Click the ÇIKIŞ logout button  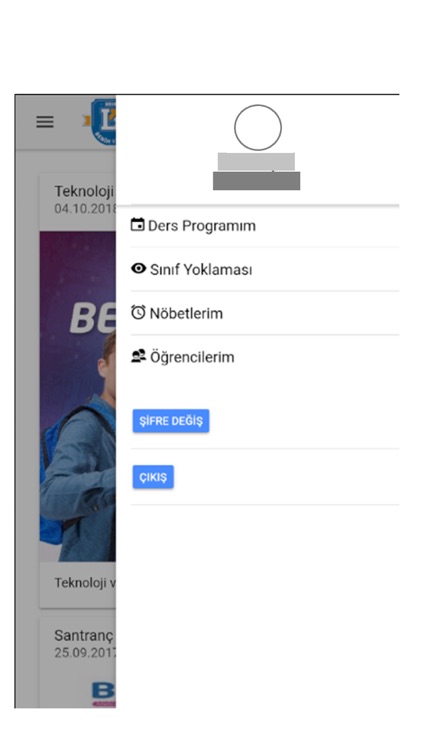click(x=153, y=477)
